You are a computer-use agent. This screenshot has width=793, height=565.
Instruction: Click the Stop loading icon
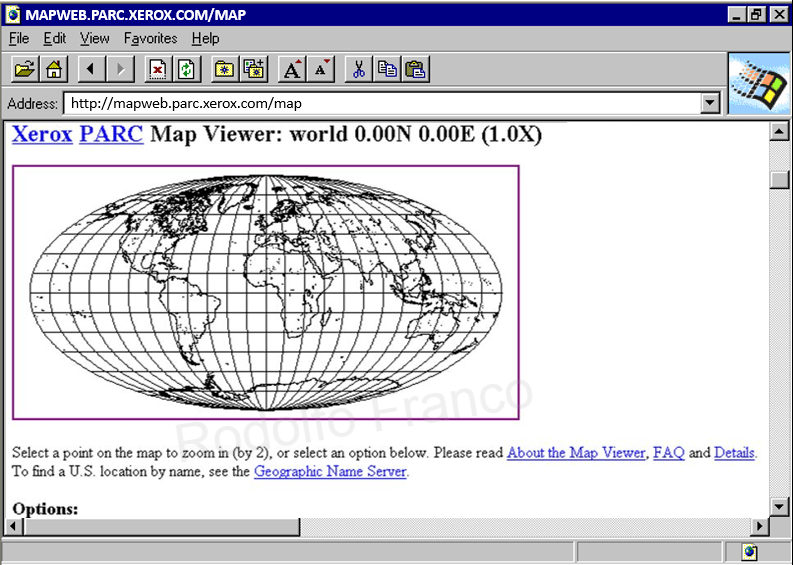tap(157, 69)
